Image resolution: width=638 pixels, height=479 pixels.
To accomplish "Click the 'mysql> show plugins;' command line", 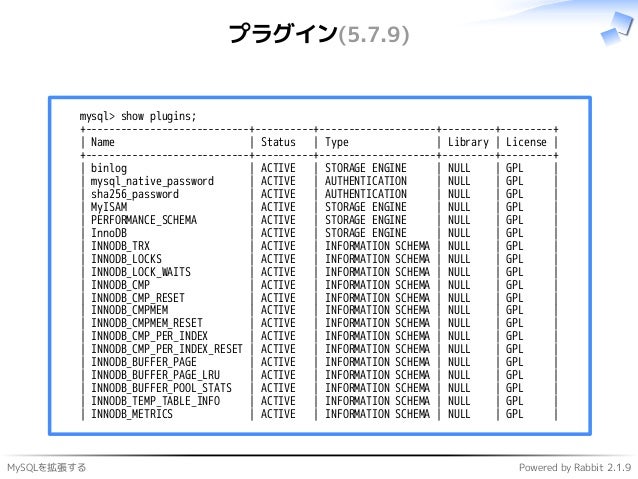I will tap(138, 116).
